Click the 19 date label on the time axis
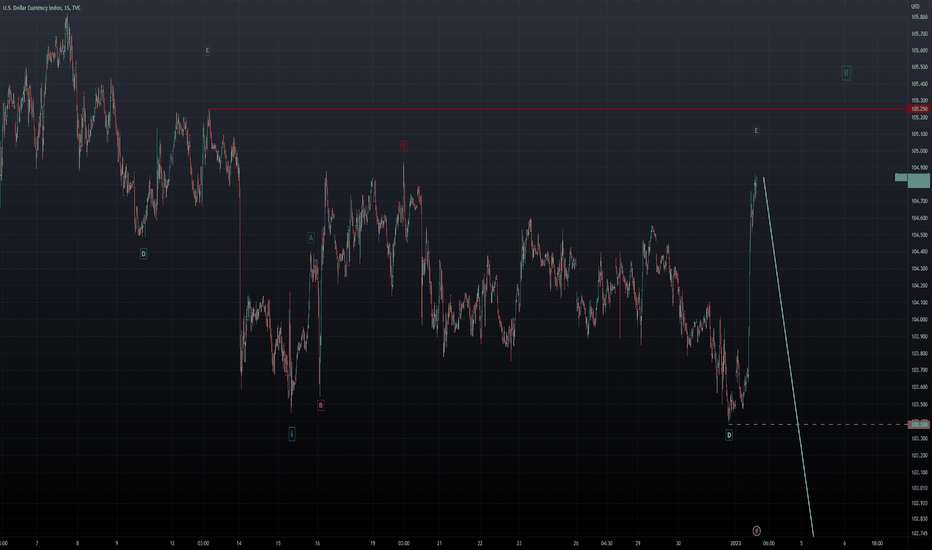The width and height of the screenshot is (932, 550). [x=373, y=543]
